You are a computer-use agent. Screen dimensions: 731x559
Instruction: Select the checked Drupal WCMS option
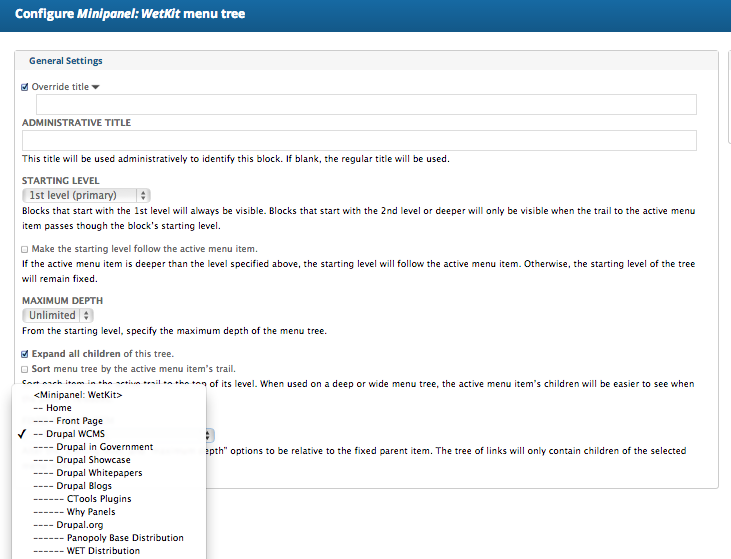(x=109, y=434)
